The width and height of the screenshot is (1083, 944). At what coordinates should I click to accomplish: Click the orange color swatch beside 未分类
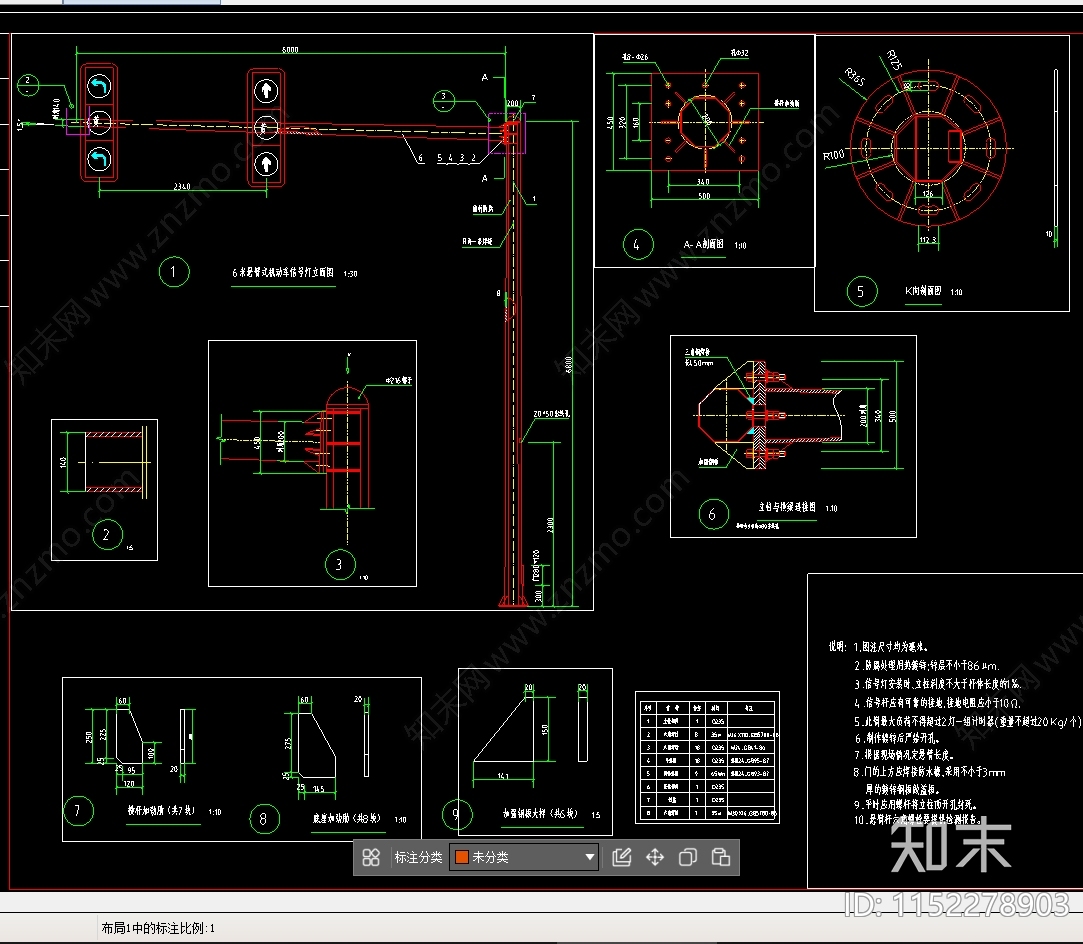pos(461,857)
